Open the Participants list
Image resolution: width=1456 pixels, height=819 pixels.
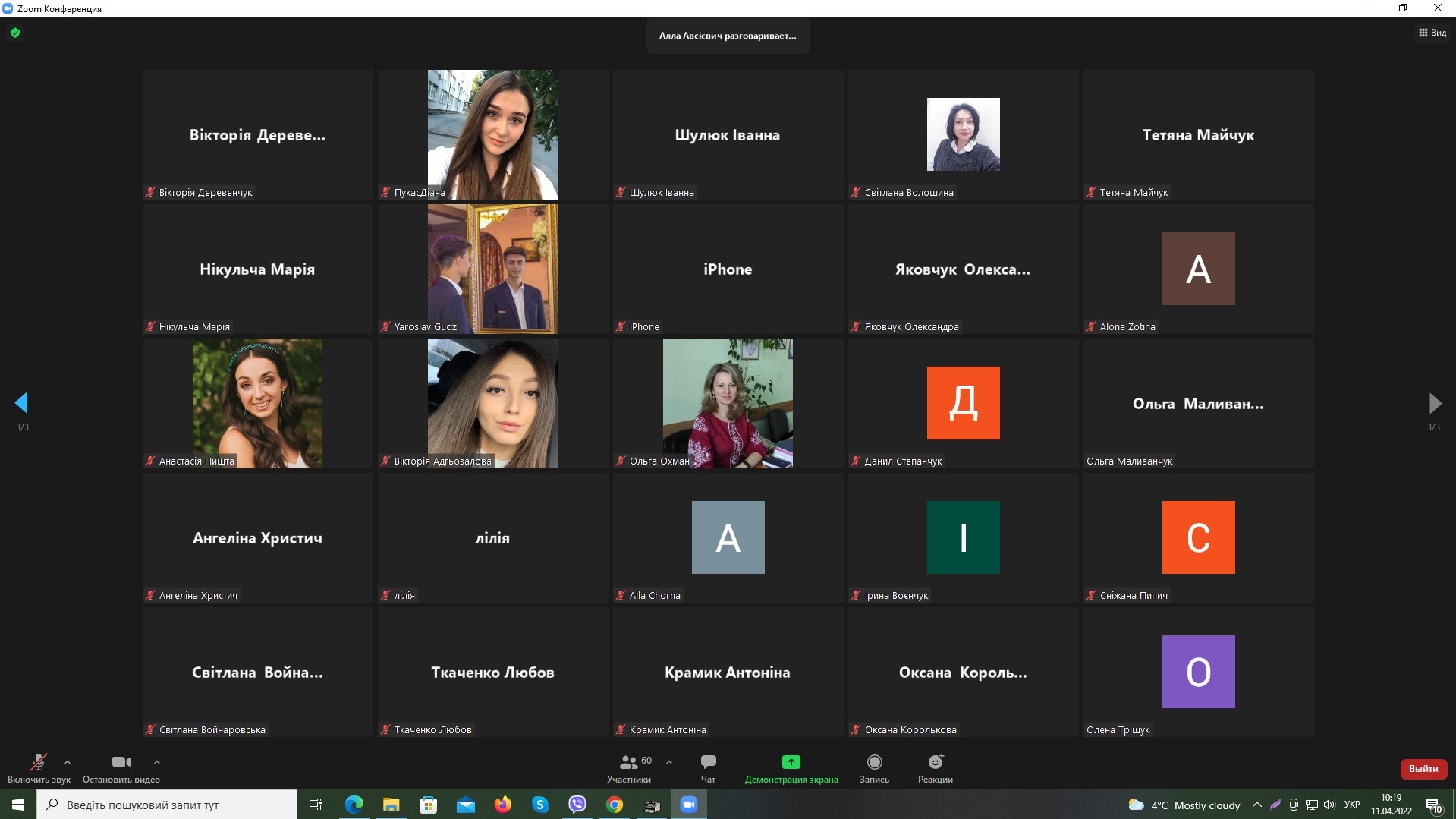pos(629,762)
